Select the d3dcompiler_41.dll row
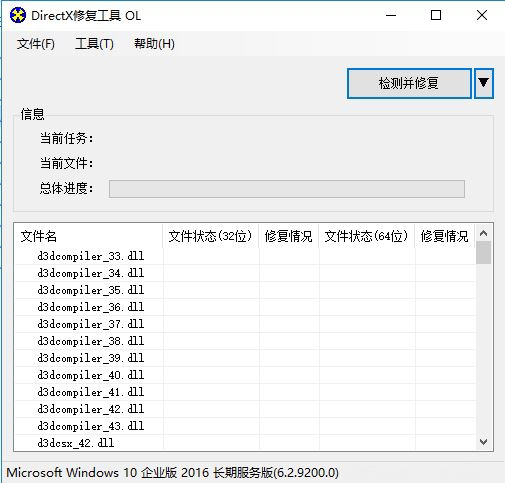Image resolution: width=505 pixels, height=483 pixels. click(245, 392)
